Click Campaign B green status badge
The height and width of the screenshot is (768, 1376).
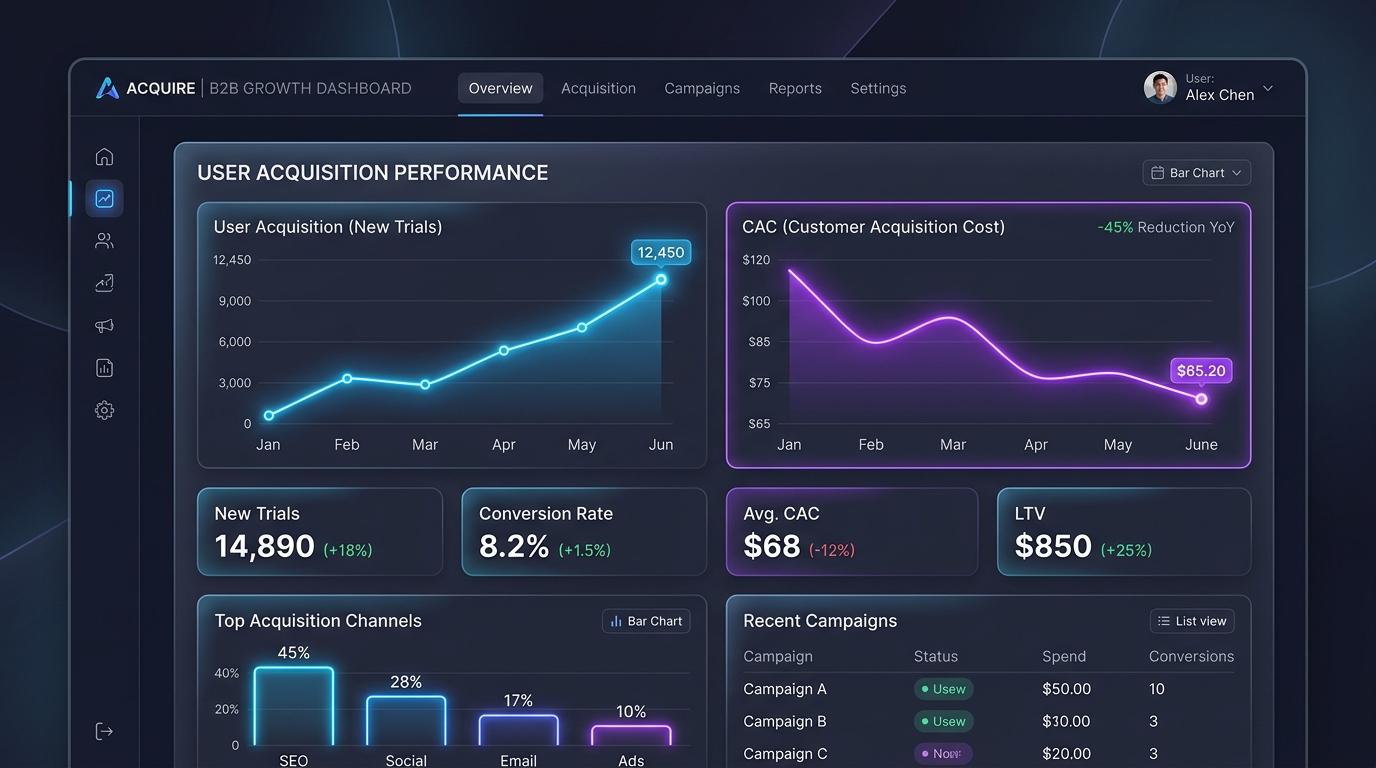click(943, 721)
